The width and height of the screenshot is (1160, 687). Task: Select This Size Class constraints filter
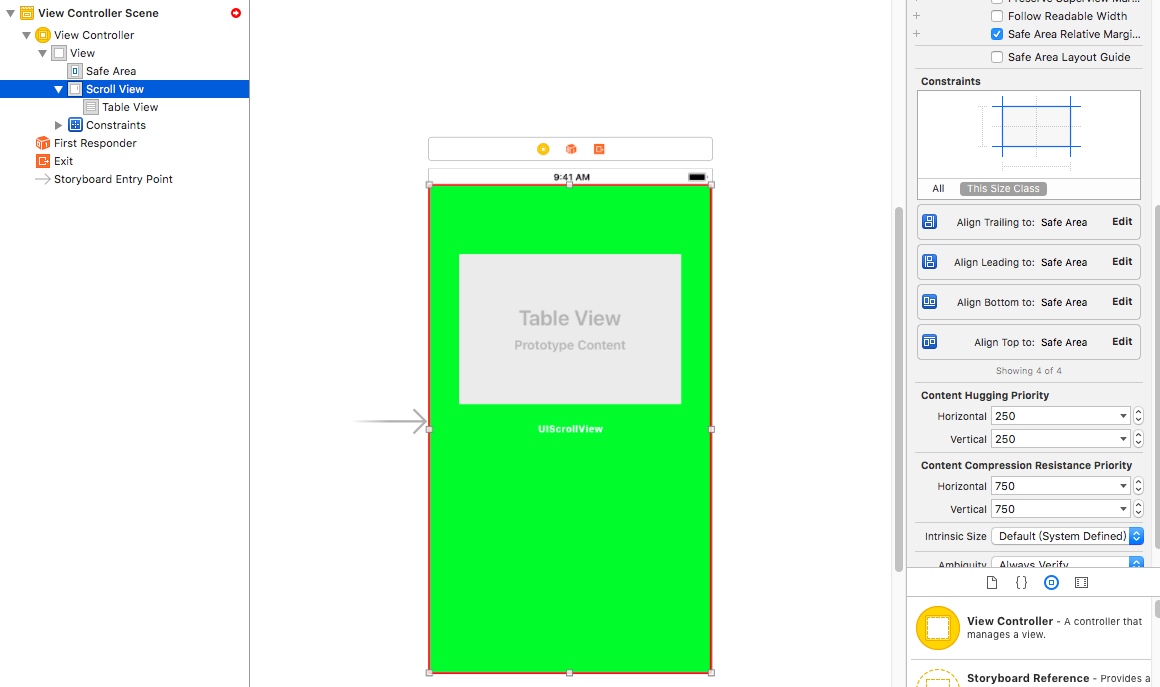[x=1003, y=188]
